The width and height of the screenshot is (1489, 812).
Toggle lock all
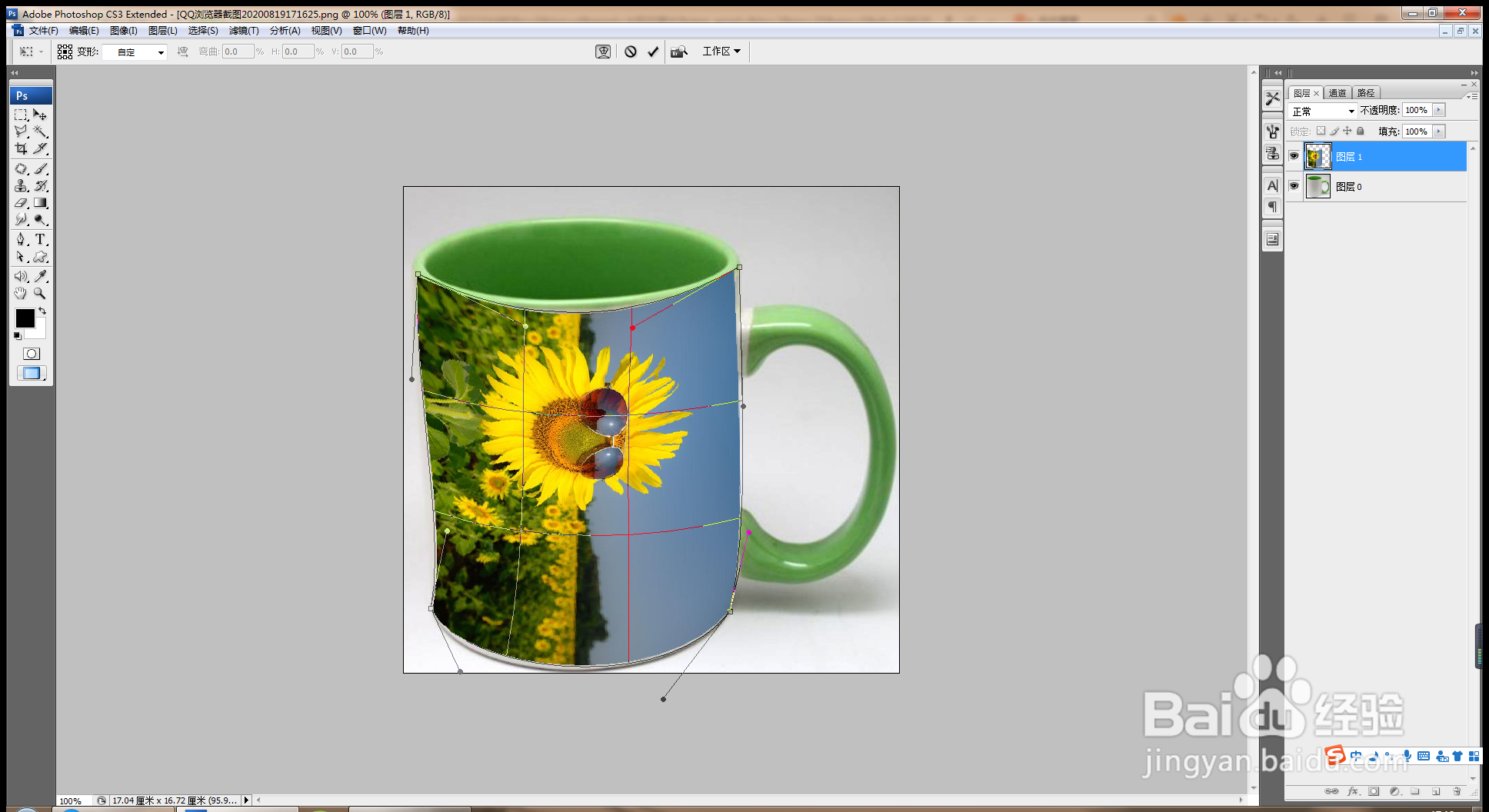click(1361, 131)
